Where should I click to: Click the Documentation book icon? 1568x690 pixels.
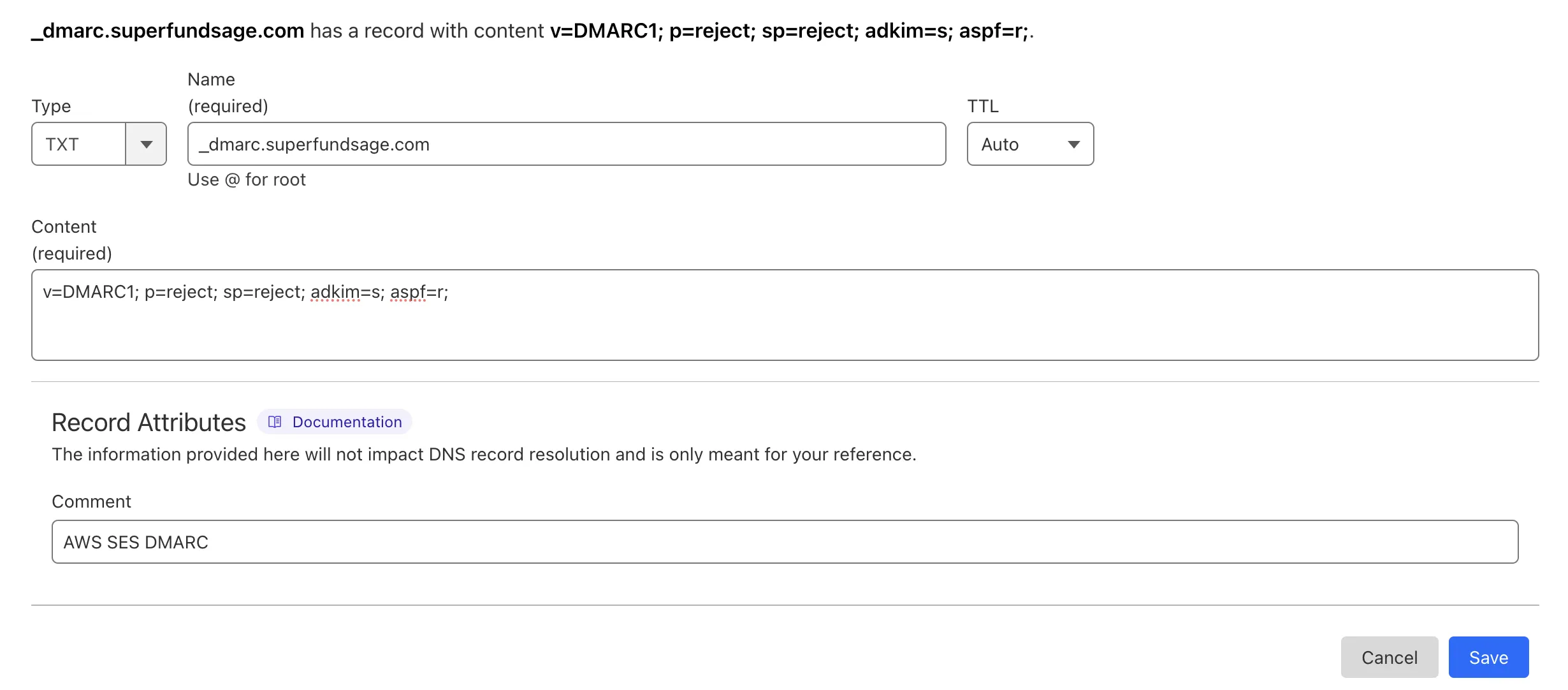275,422
